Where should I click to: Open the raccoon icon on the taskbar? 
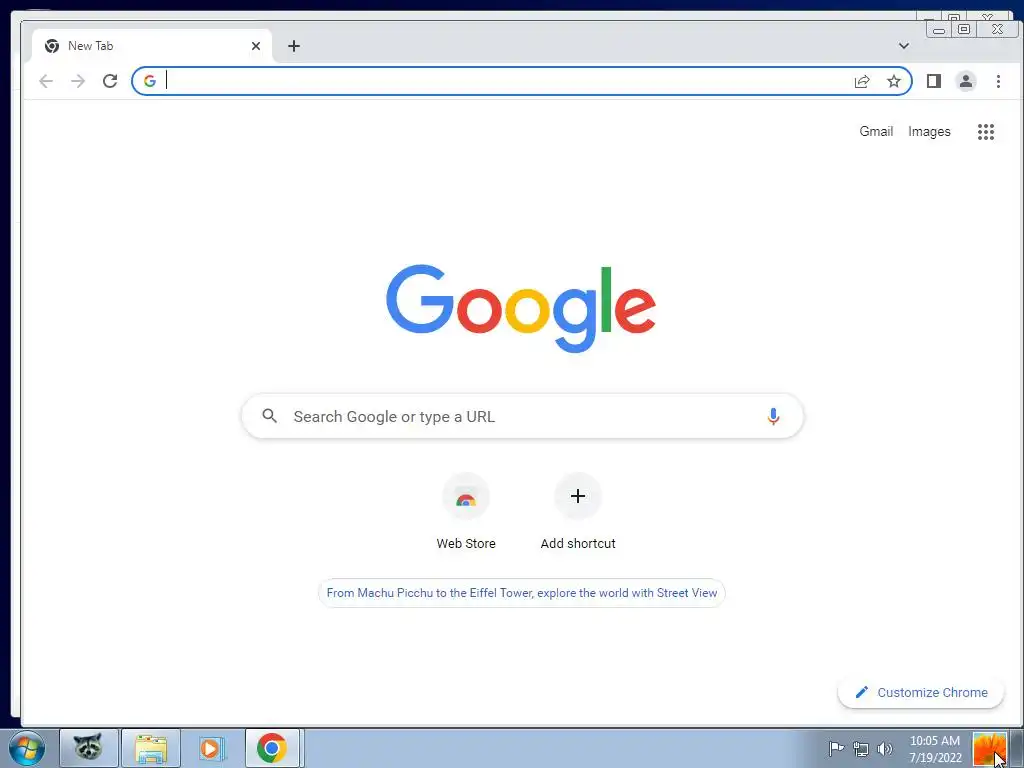click(x=89, y=748)
